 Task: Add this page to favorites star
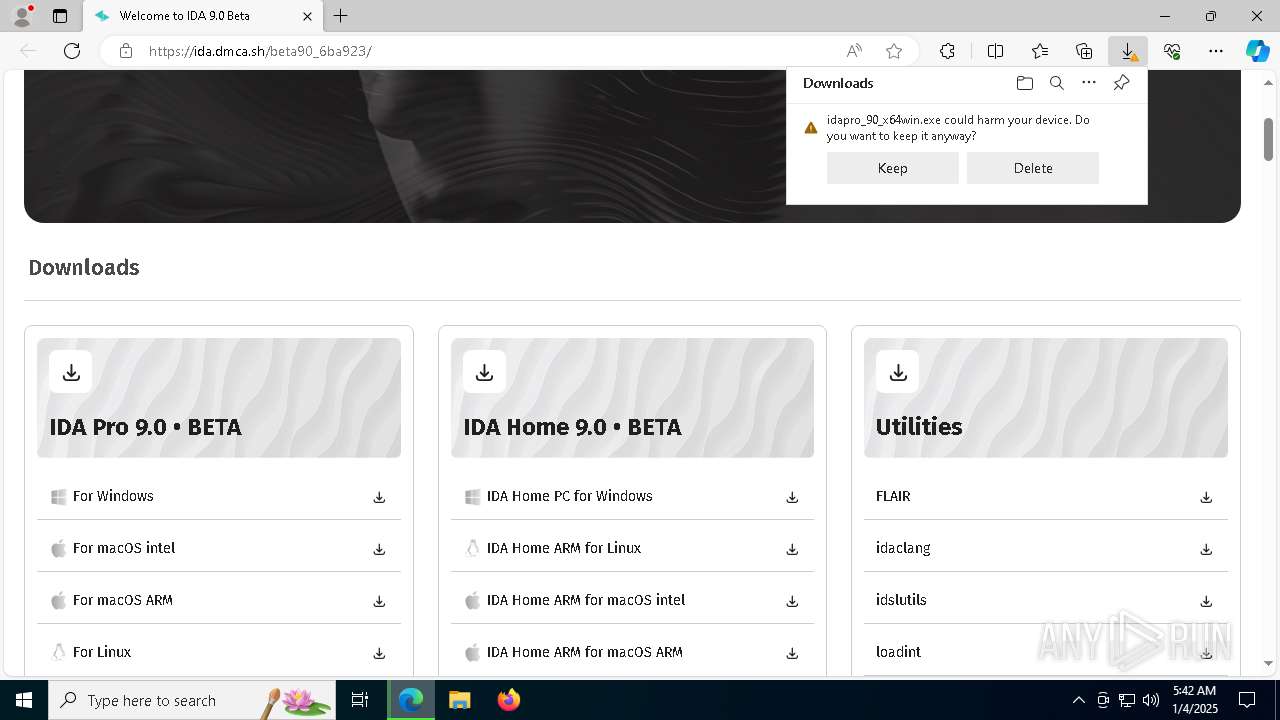click(894, 51)
